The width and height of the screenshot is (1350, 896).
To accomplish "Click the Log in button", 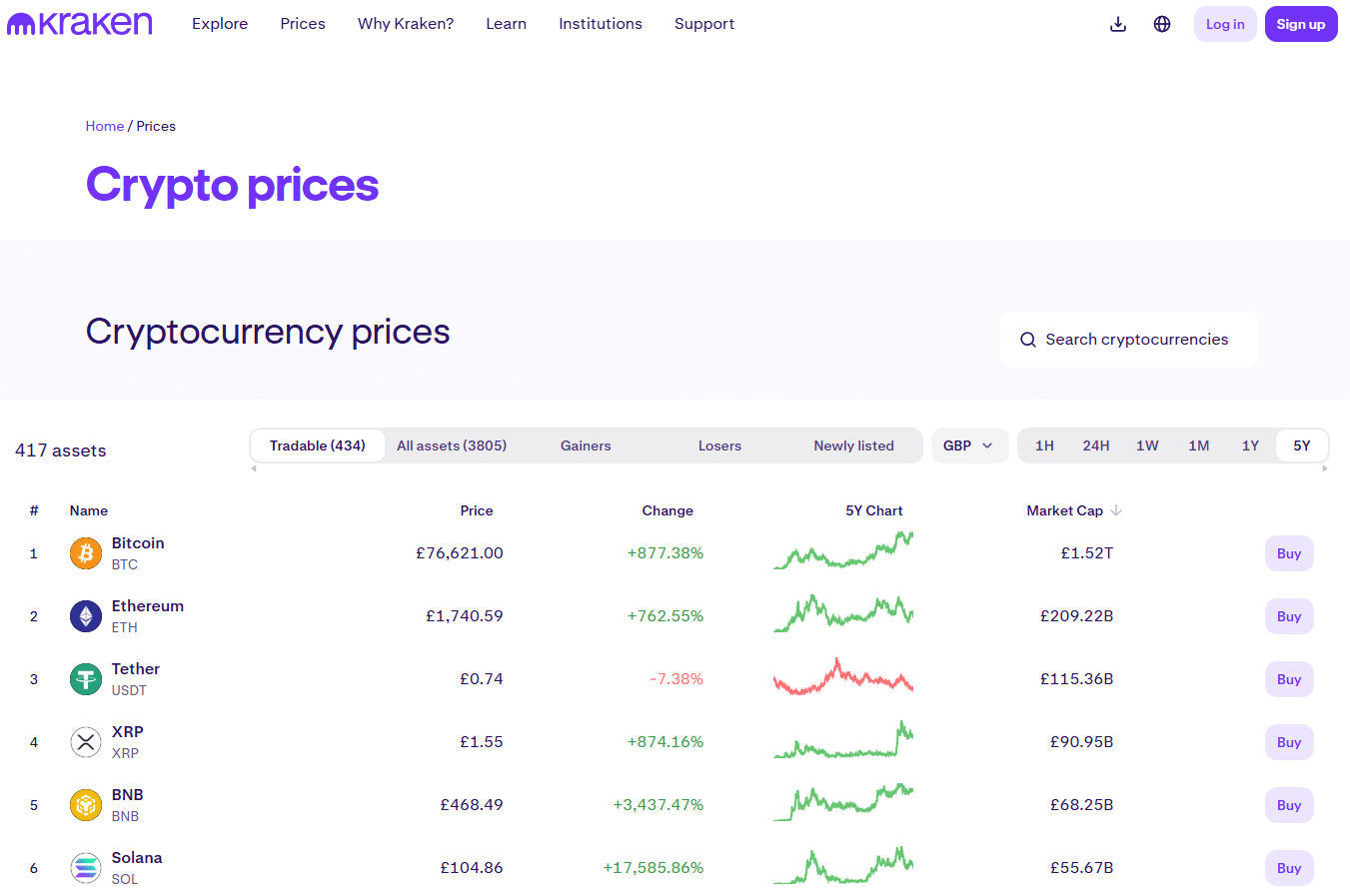I will point(1225,24).
